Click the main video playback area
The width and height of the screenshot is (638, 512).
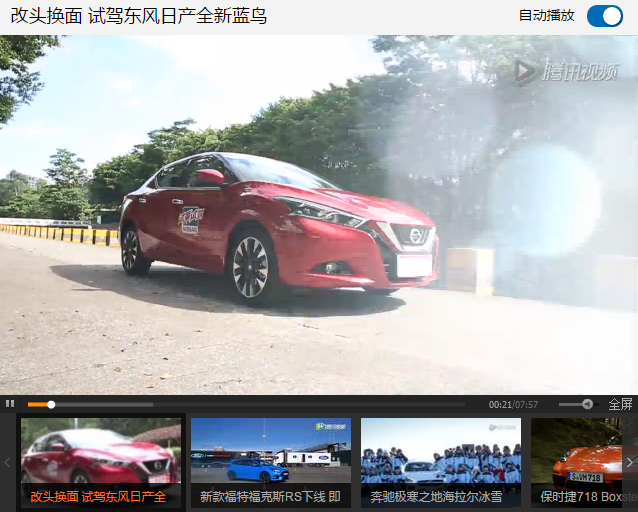319,214
